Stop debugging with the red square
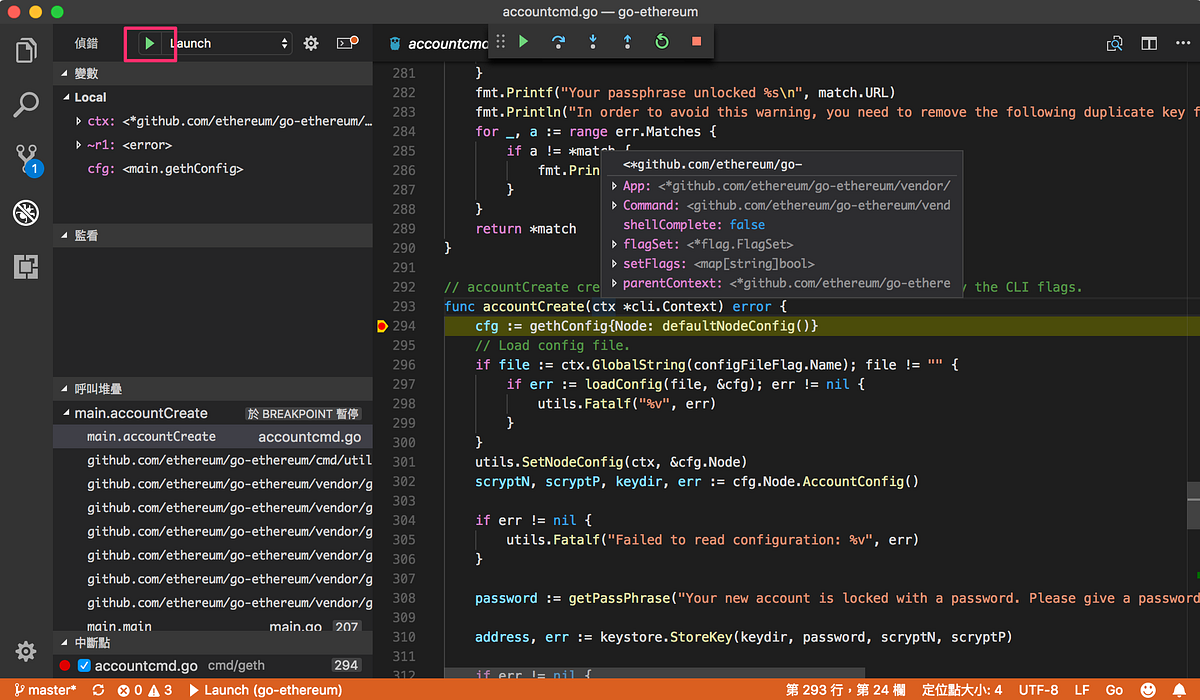 696,42
